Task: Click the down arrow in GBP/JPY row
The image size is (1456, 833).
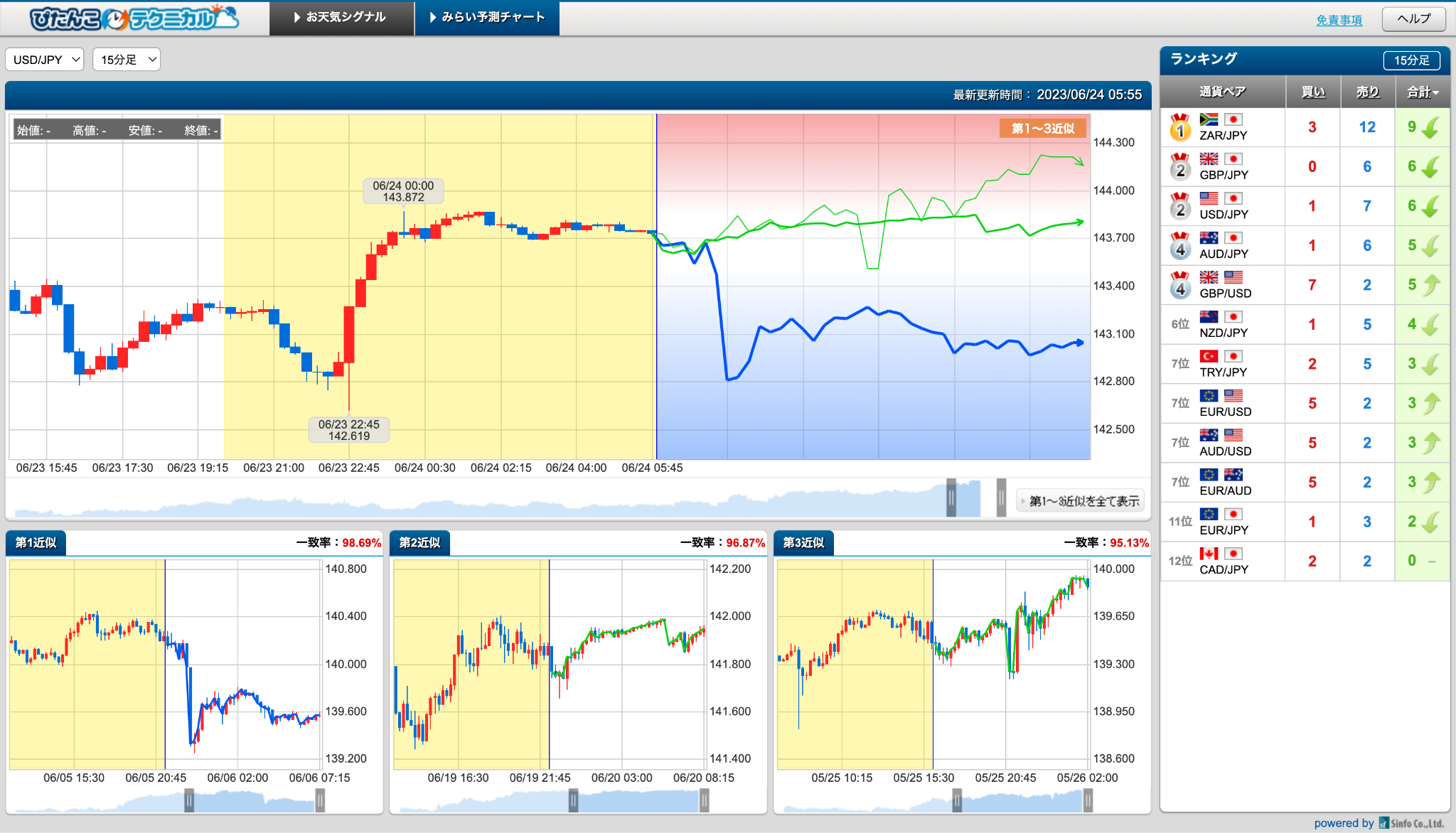Action: [1430, 167]
